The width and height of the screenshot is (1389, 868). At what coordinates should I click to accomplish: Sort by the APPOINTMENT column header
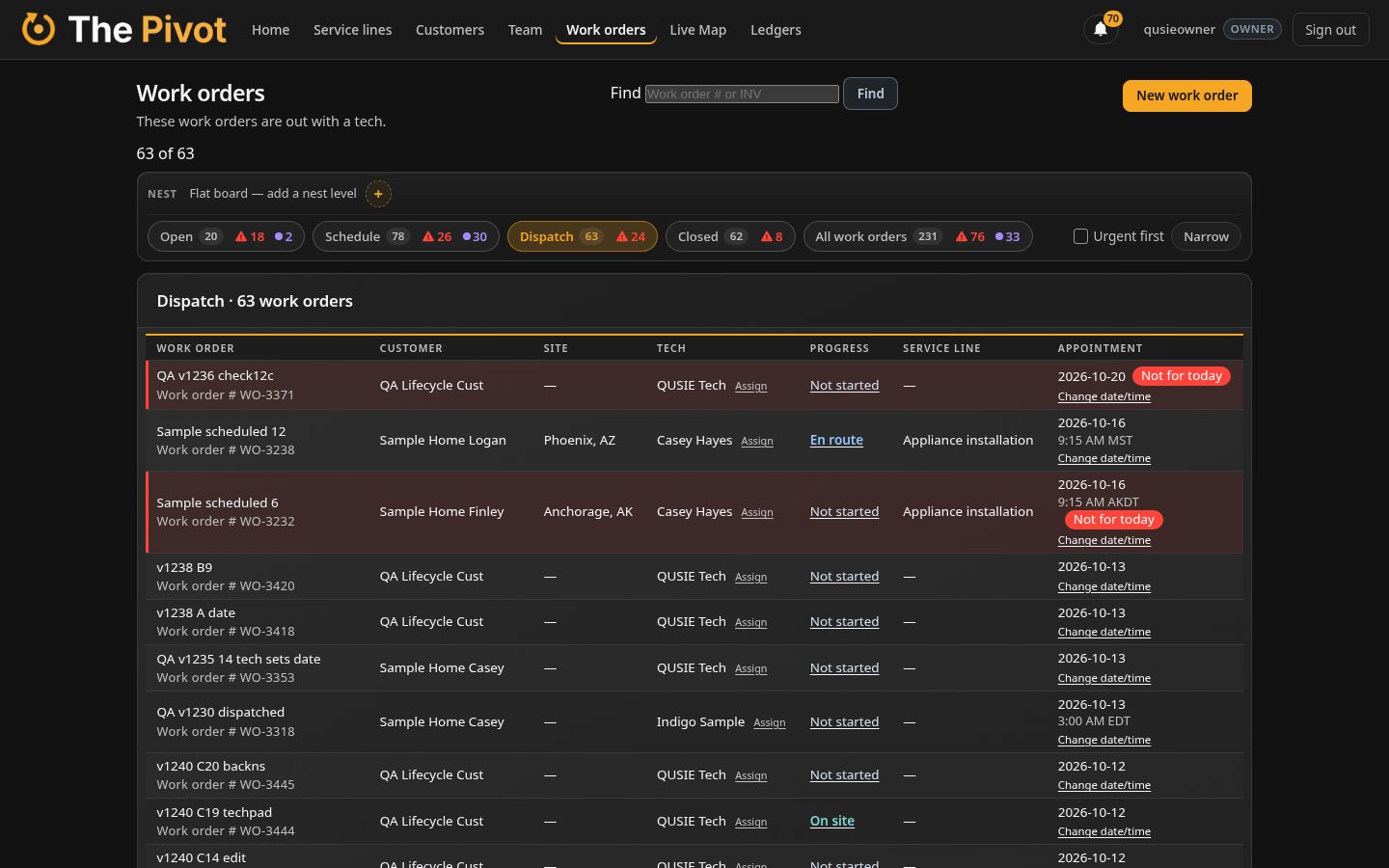coord(1100,348)
